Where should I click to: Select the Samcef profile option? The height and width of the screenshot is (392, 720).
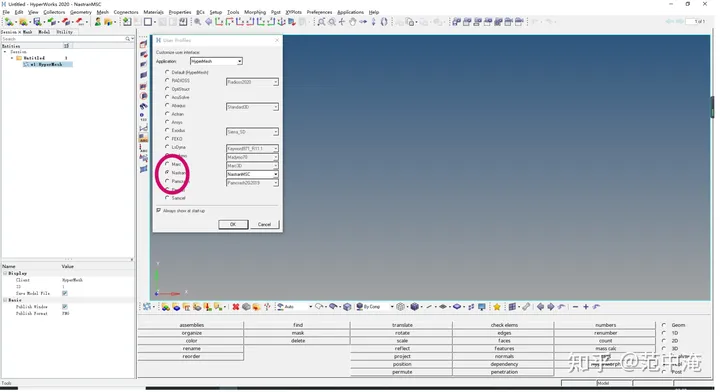point(167,197)
